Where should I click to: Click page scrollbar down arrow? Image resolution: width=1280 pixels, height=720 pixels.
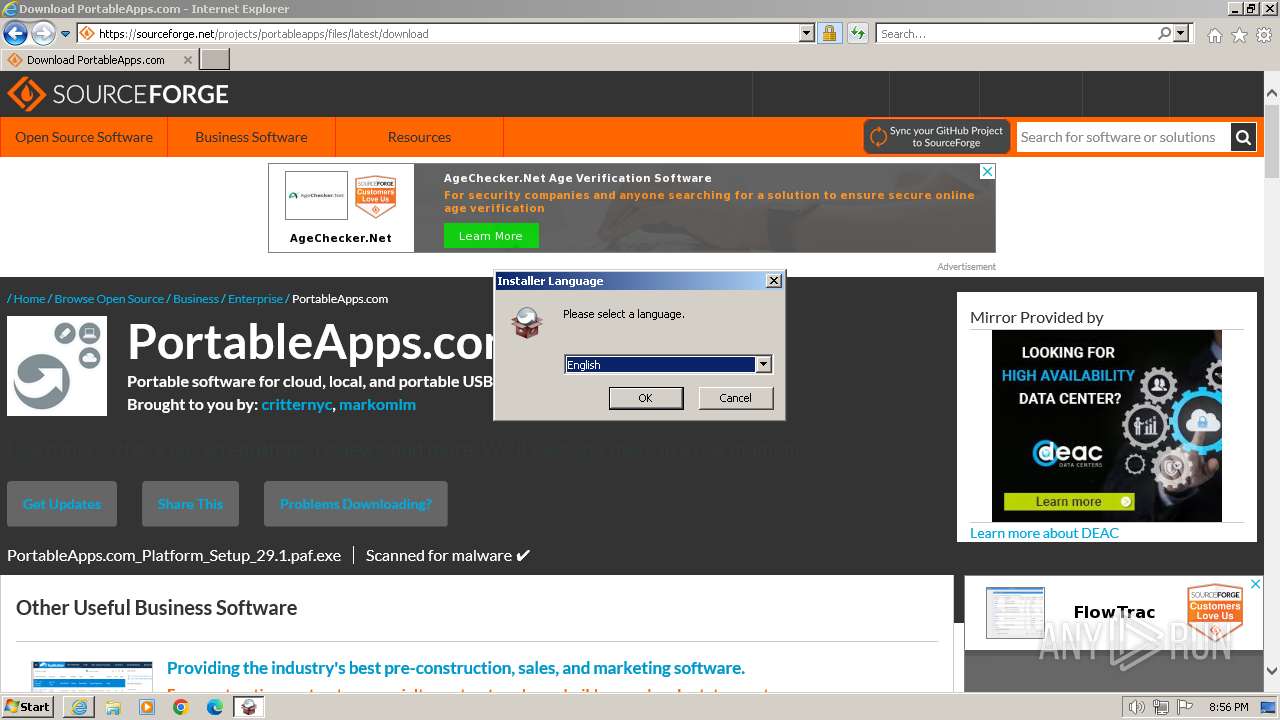click(1272, 671)
